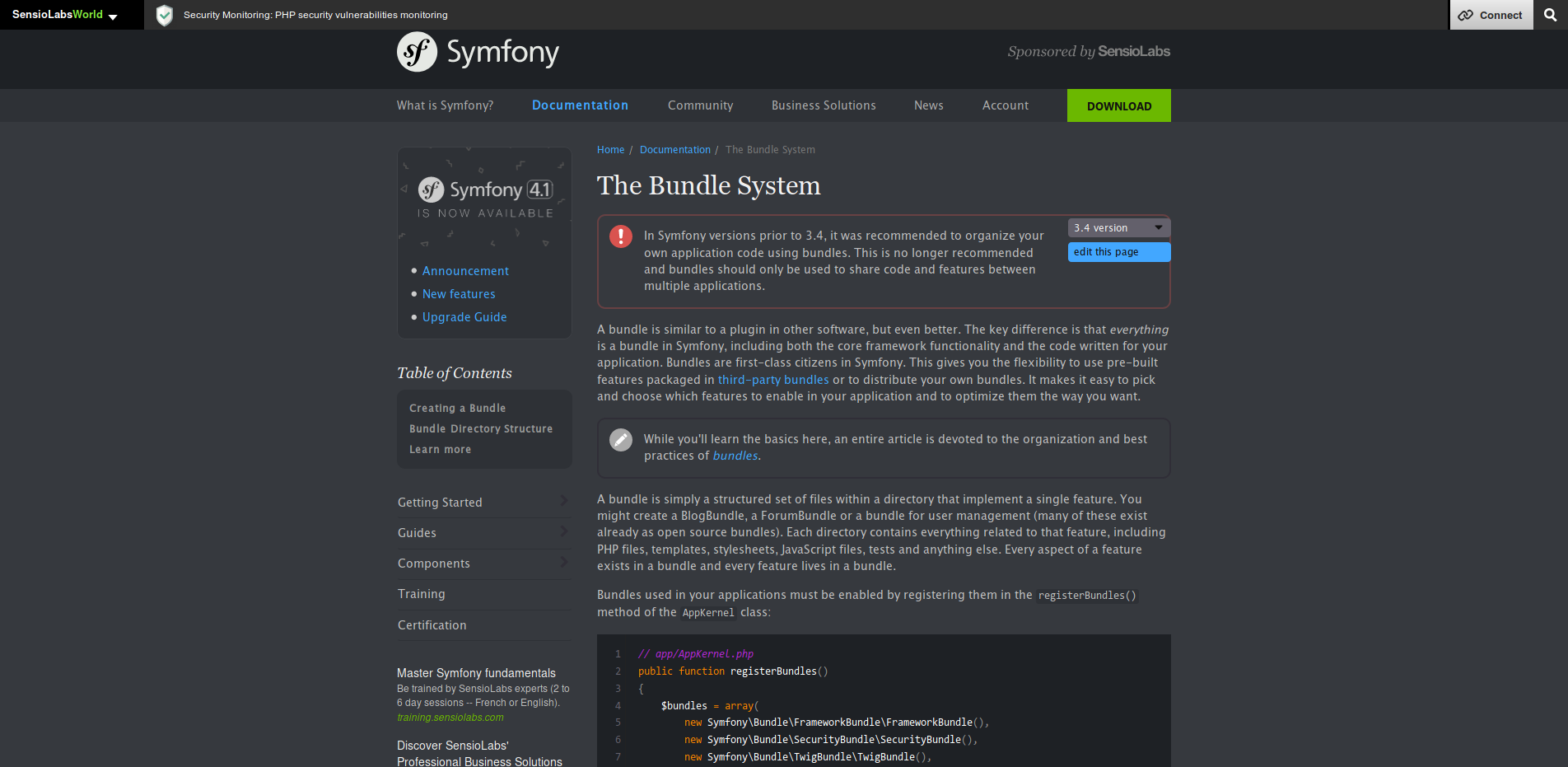This screenshot has height=767, width=1568.
Task: Click the Connect chain-link icon
Action: (1467, 15)
